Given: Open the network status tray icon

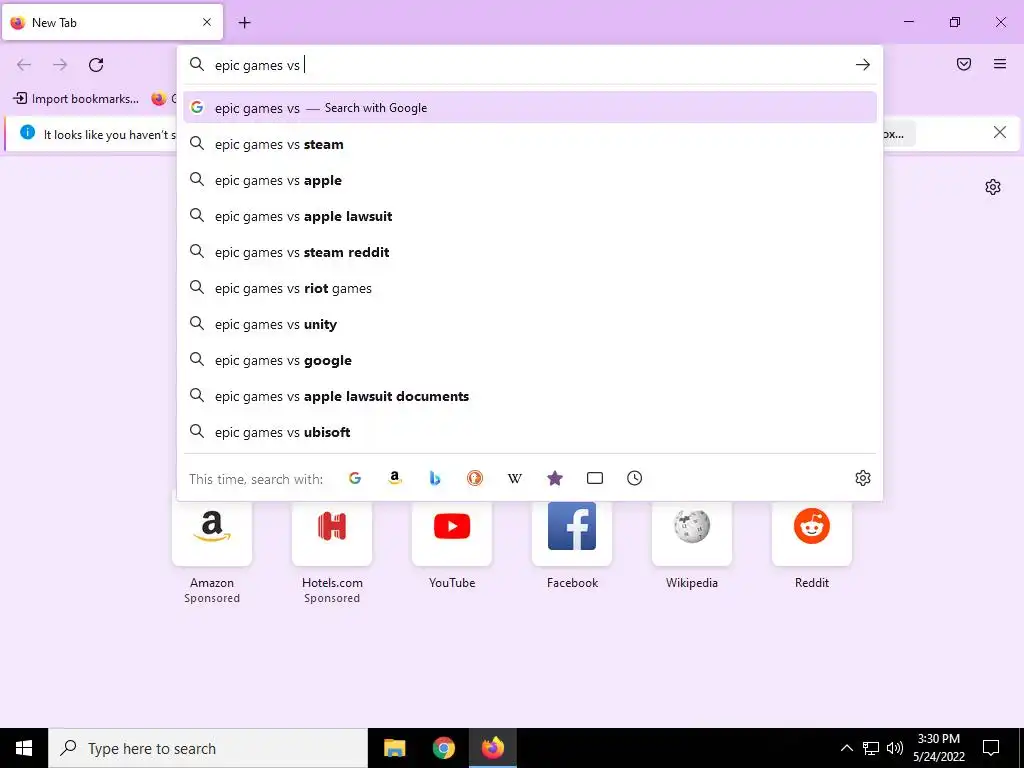Looking at the screenshot, I should tap(871, 748).
